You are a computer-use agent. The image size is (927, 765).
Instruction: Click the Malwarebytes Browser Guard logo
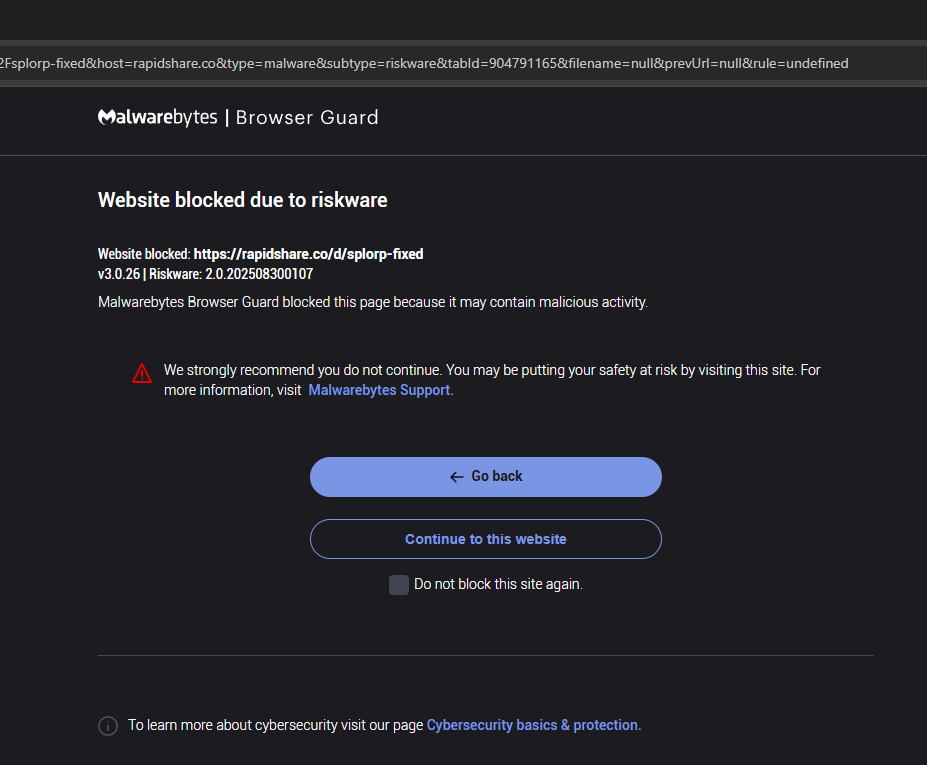238,117
